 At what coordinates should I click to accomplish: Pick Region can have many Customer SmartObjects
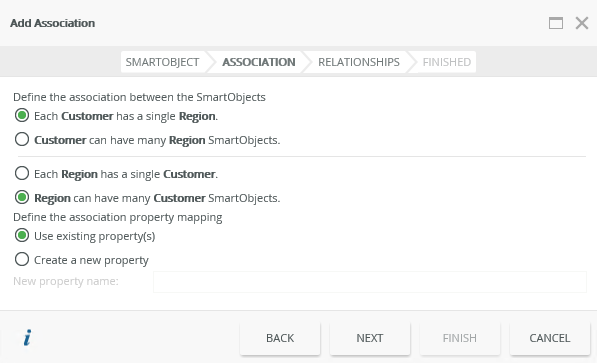(x=22, y=197)
